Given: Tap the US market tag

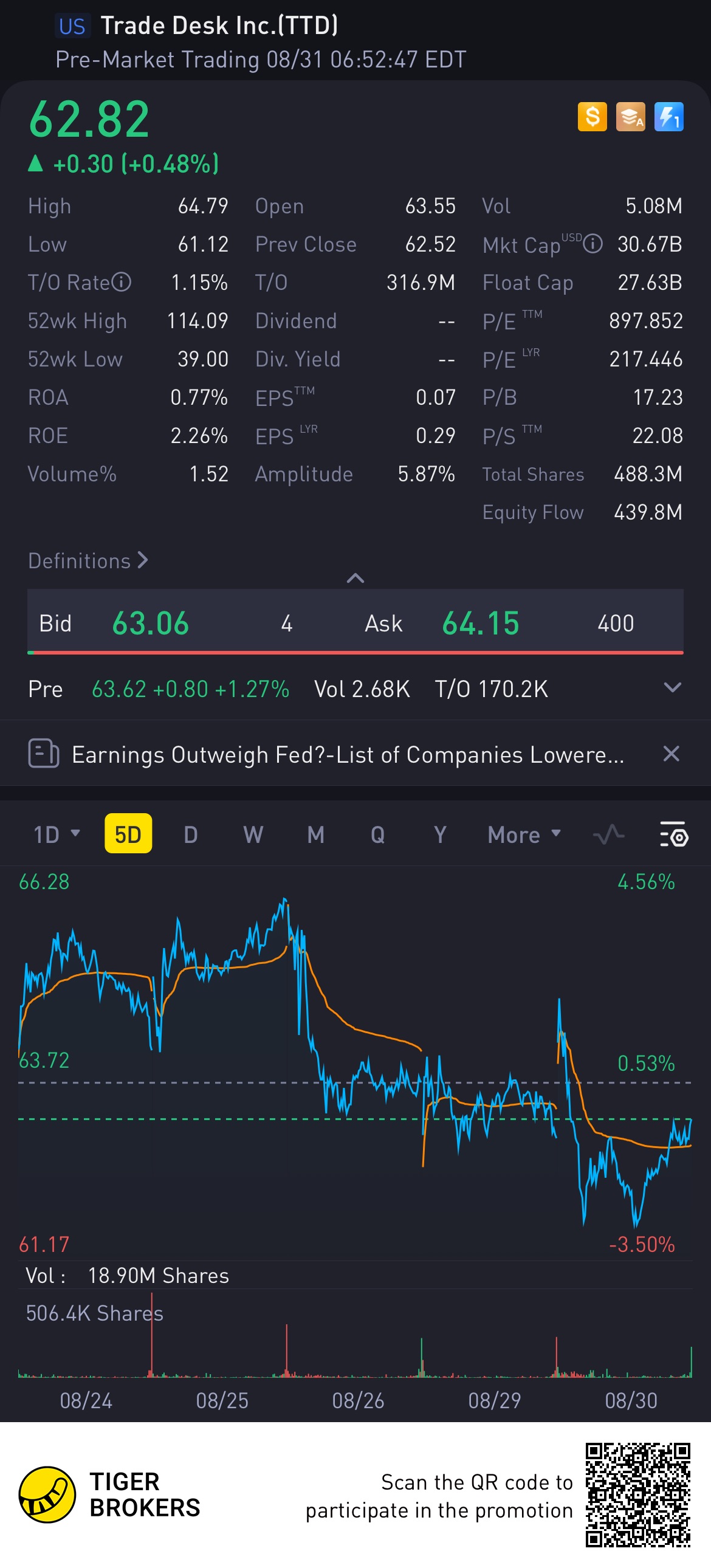Looking at the screenshot, I should click(72, 26).
